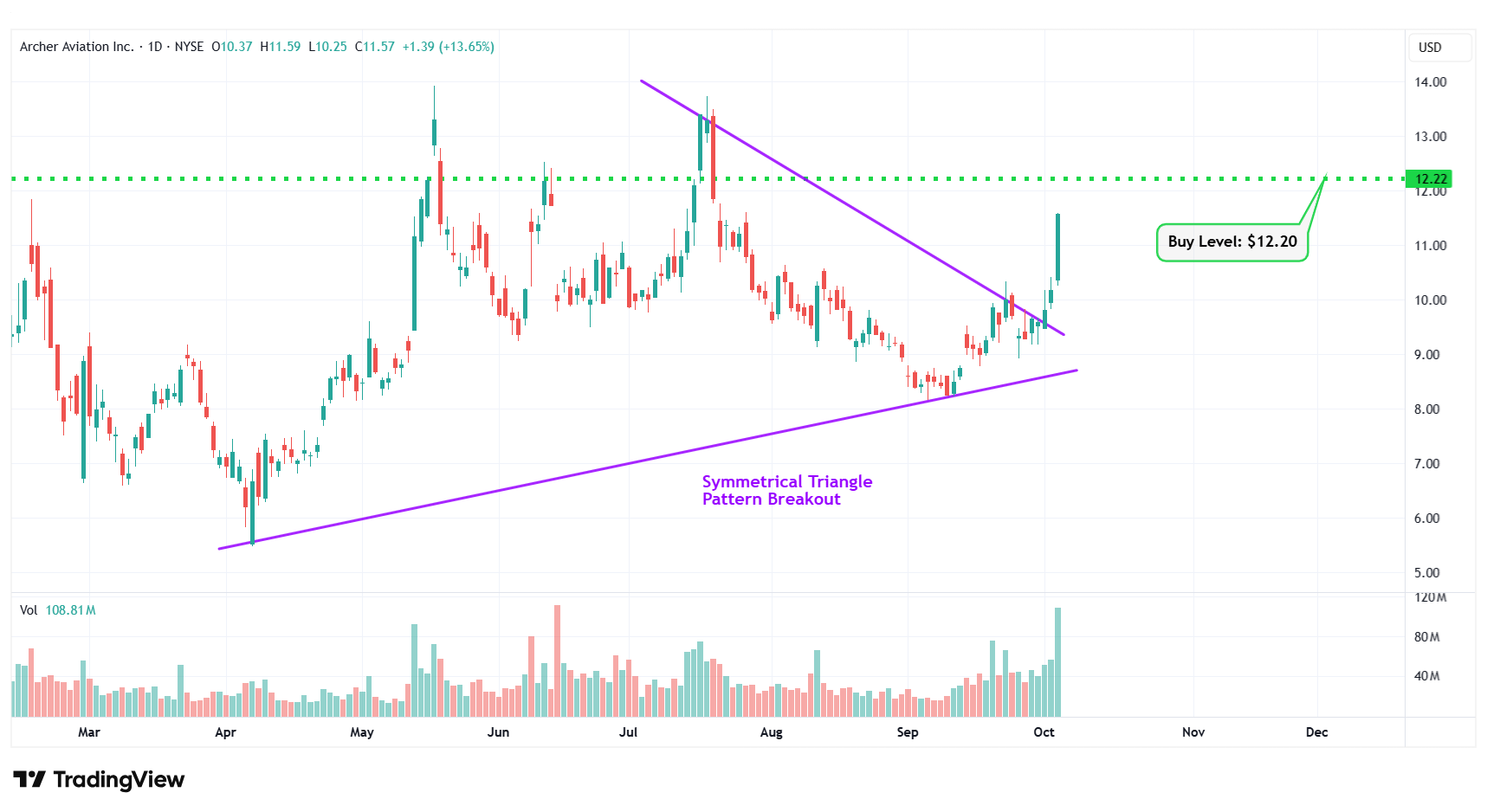
Task: Click the NYSE exchange label
Action: coord(189,47)
